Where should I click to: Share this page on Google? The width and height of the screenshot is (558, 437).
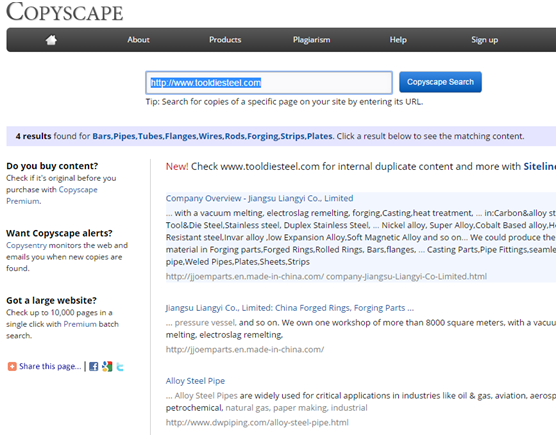tap(107, 367)
